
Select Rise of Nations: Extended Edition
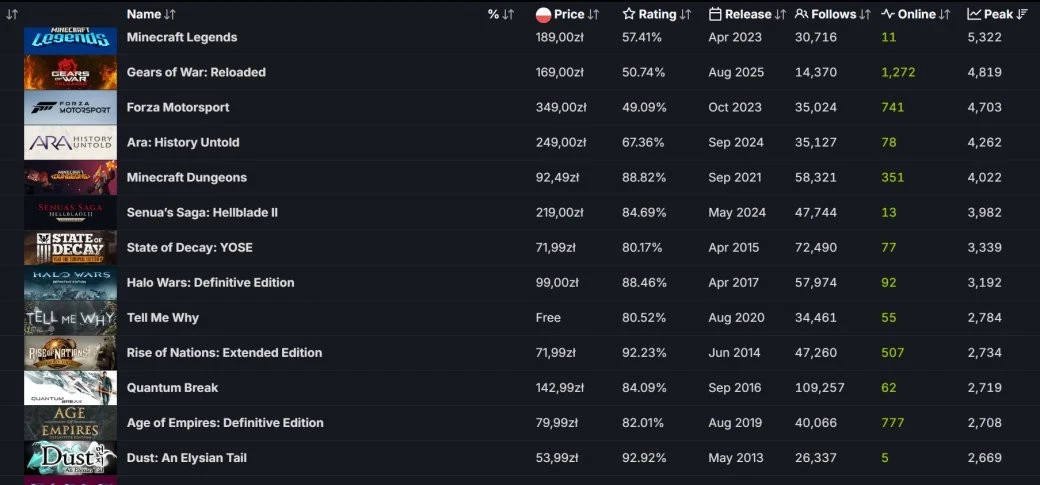(224, 352)
